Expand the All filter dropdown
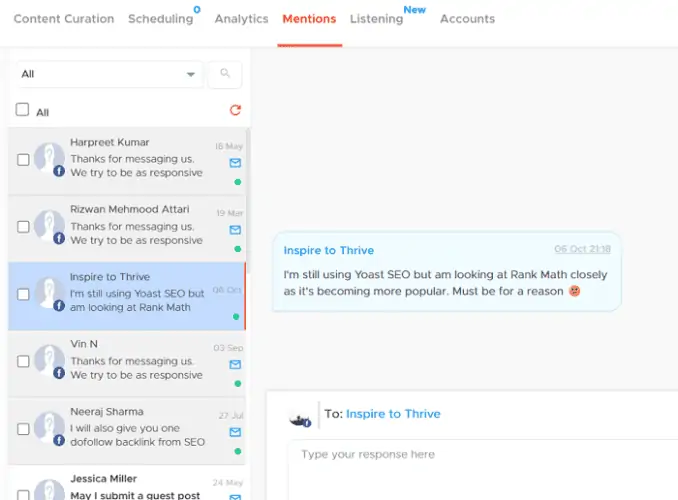Viewport: 678px width, 500px height. click(109, 74)
